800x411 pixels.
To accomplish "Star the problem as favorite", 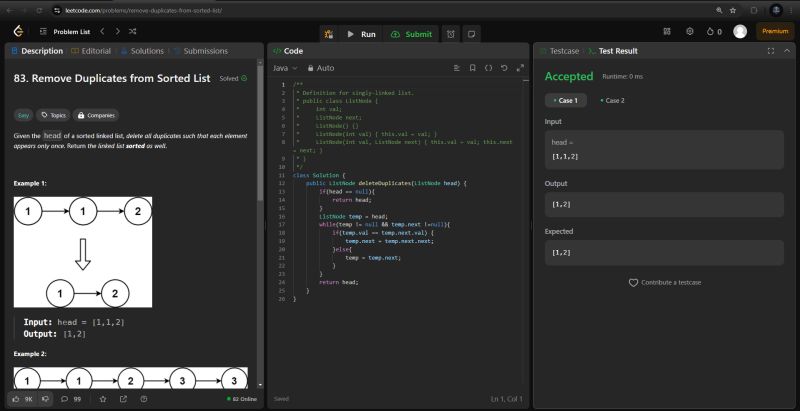I will [x=103, y=399].
